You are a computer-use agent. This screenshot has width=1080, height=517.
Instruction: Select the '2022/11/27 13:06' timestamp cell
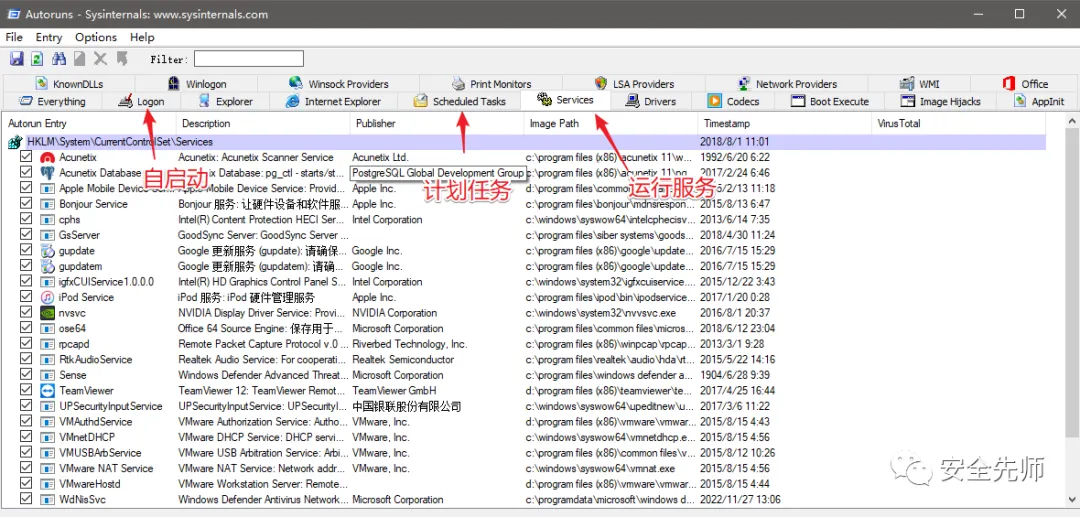(740, 500)
